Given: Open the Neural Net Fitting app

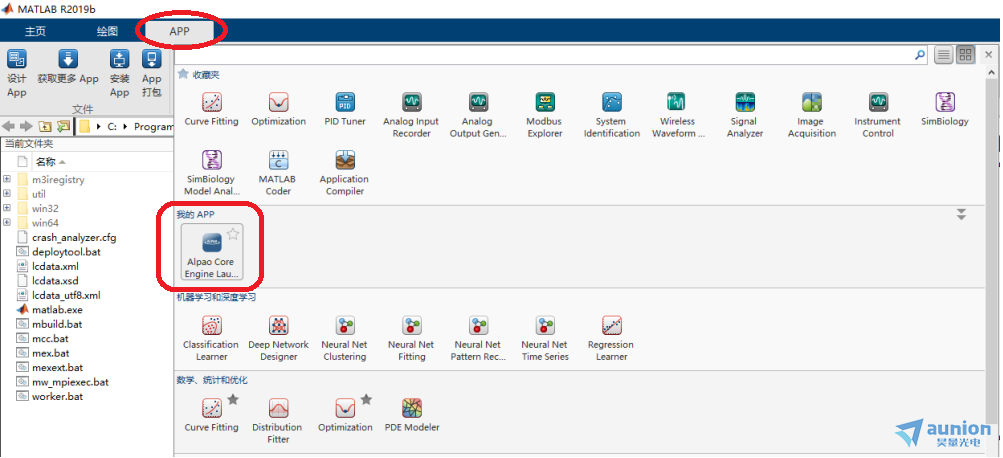Looking at the screenshot, I should (x=411, y=338).
